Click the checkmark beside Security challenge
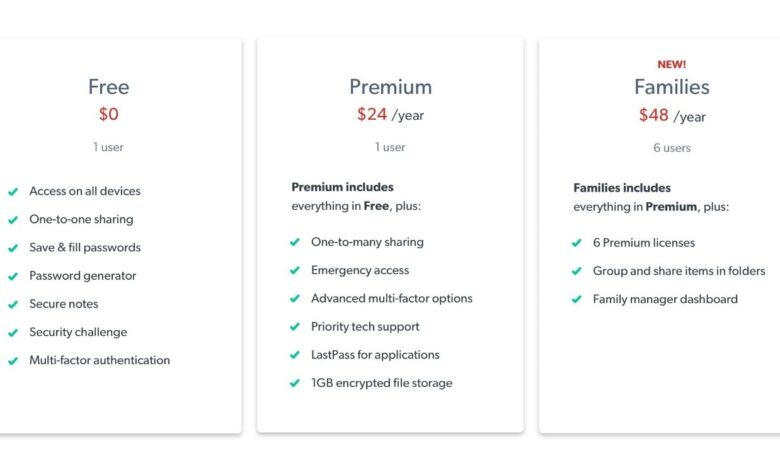The height and width of the screenshot is (470, 780). coord(13,332)
